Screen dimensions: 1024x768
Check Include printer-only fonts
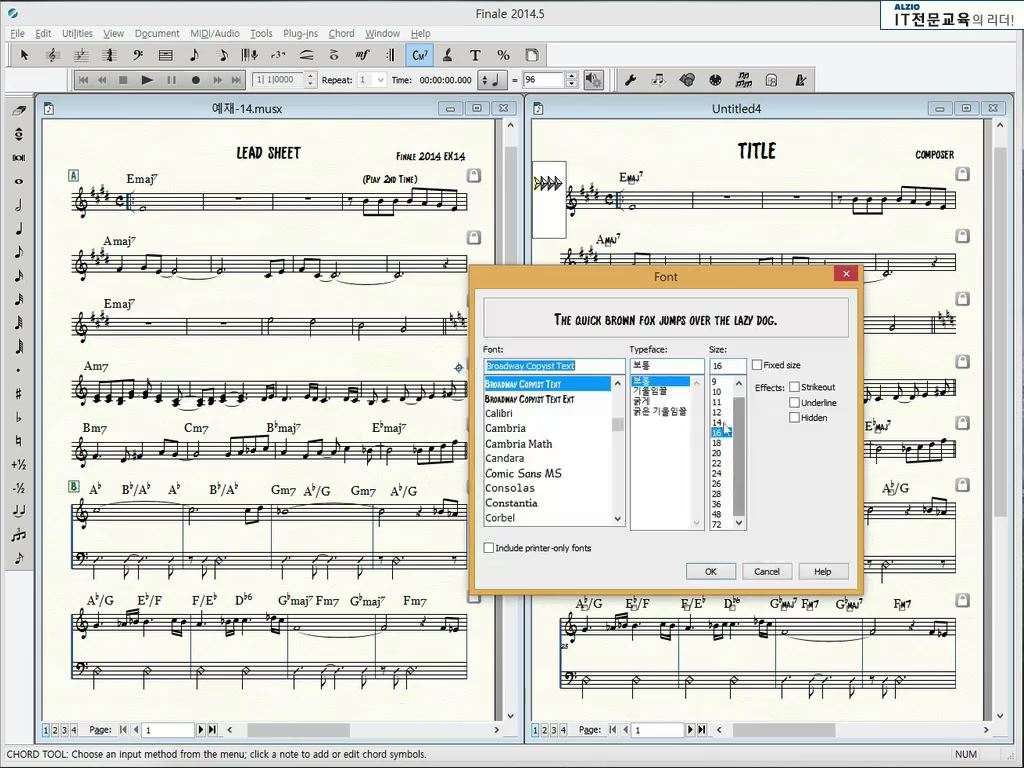click(488, 548)
